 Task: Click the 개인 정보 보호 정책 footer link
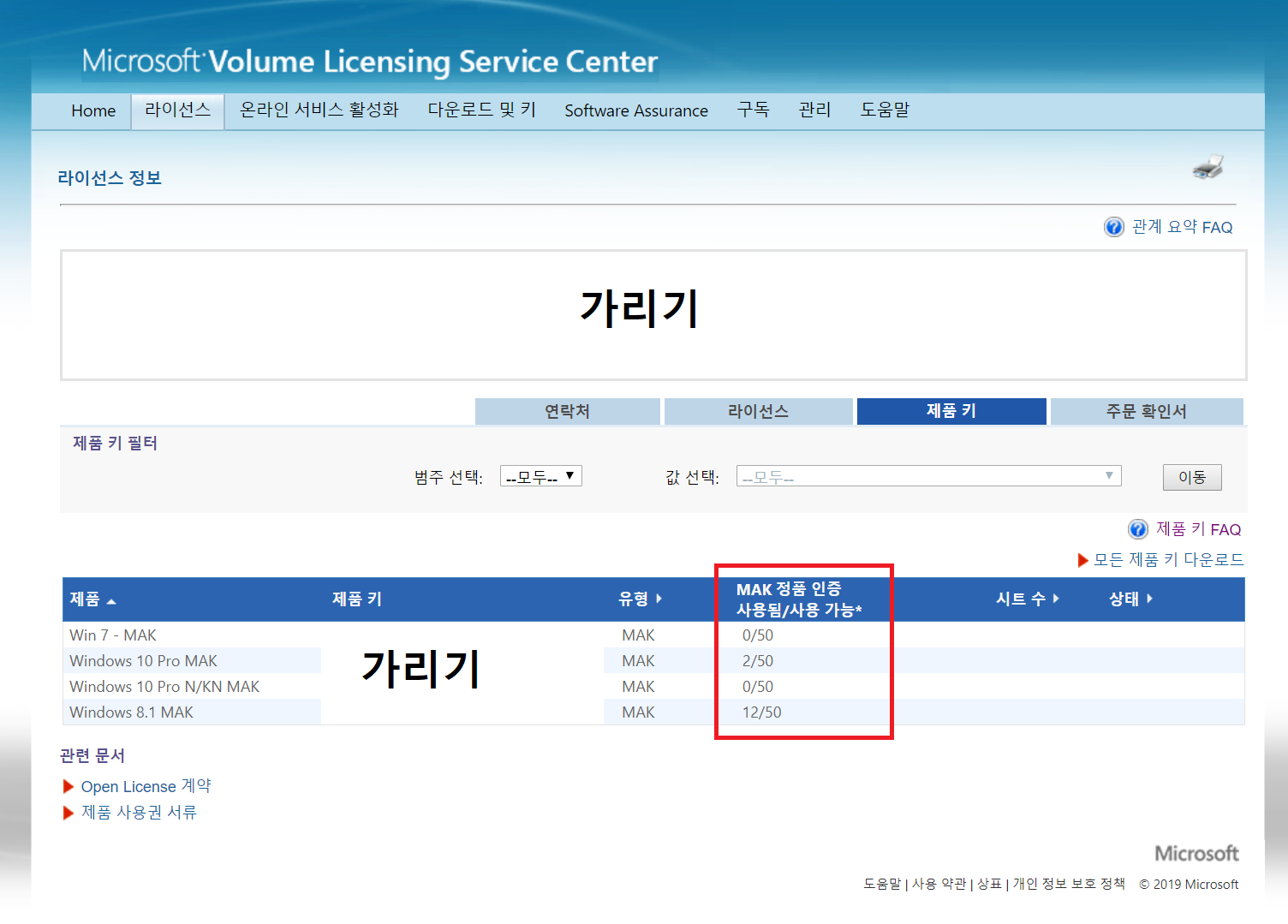[x=1069, y=884]
